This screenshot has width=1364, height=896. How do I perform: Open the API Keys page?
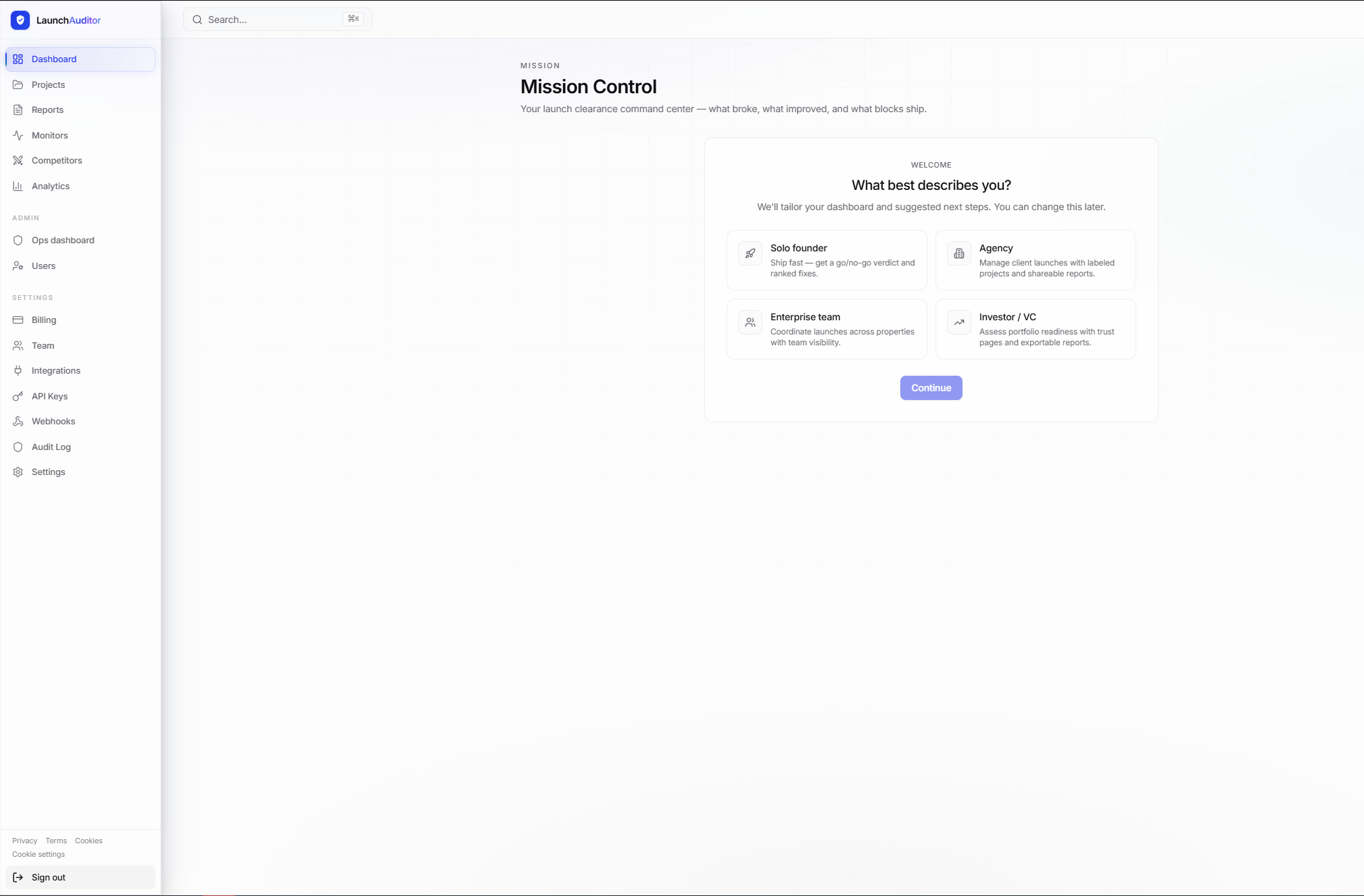pos(80,397)
